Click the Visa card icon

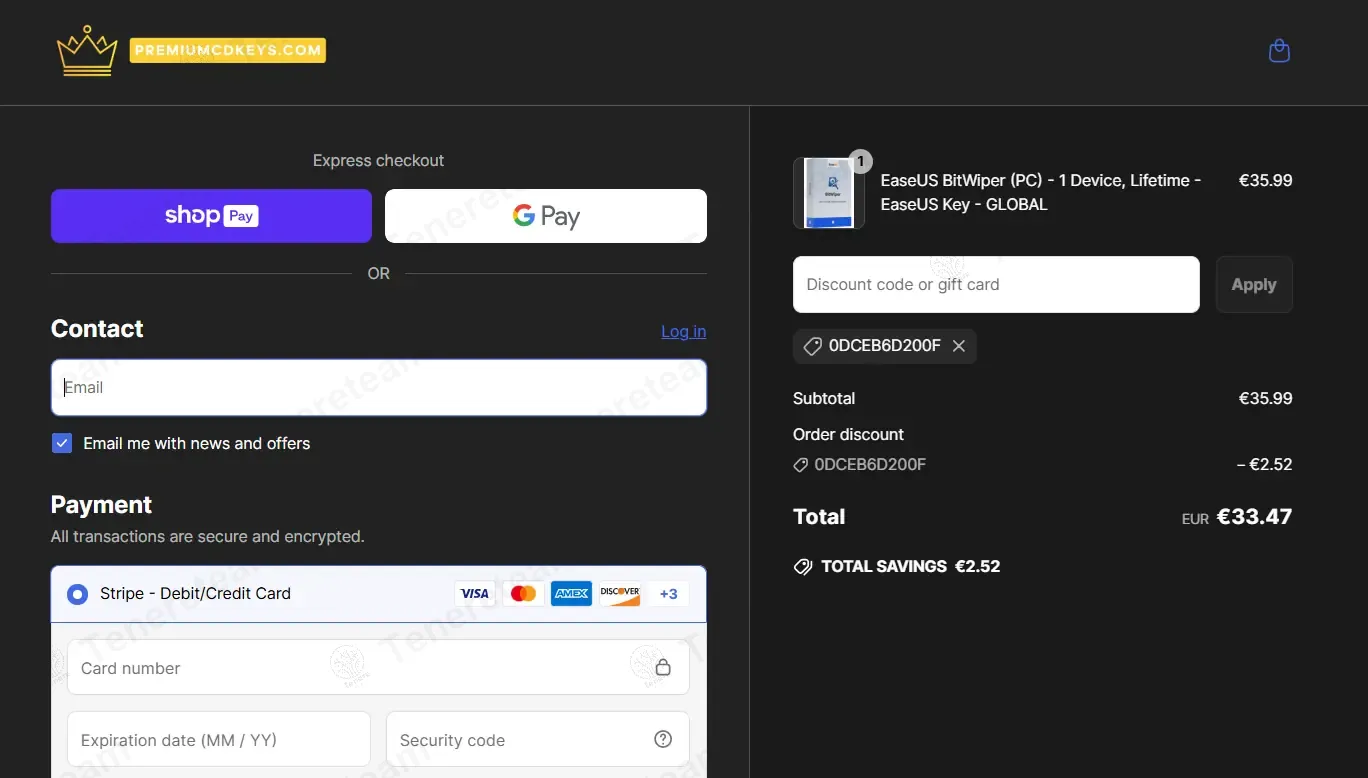475,594
